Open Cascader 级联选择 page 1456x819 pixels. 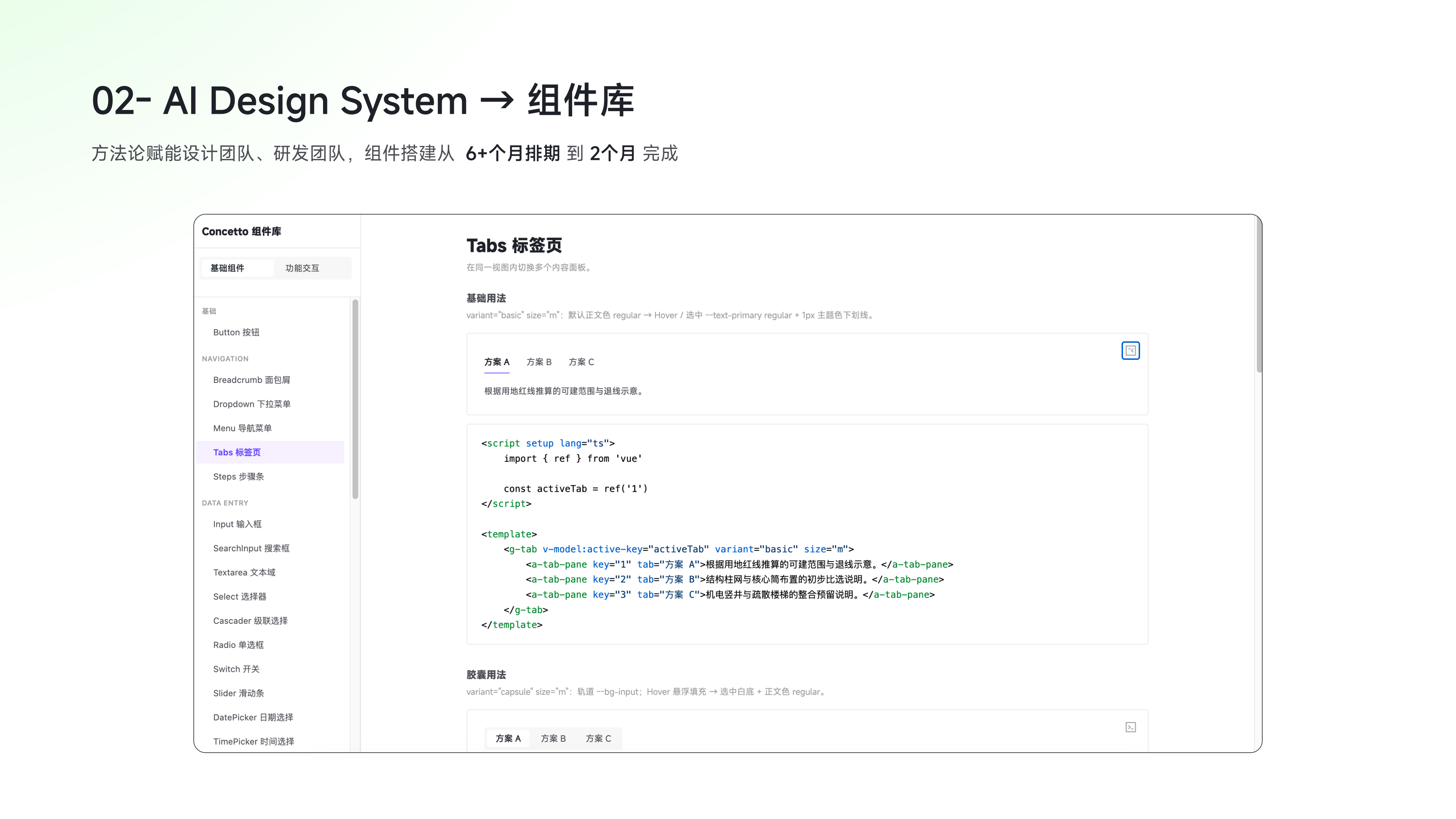tap(270, 621)
